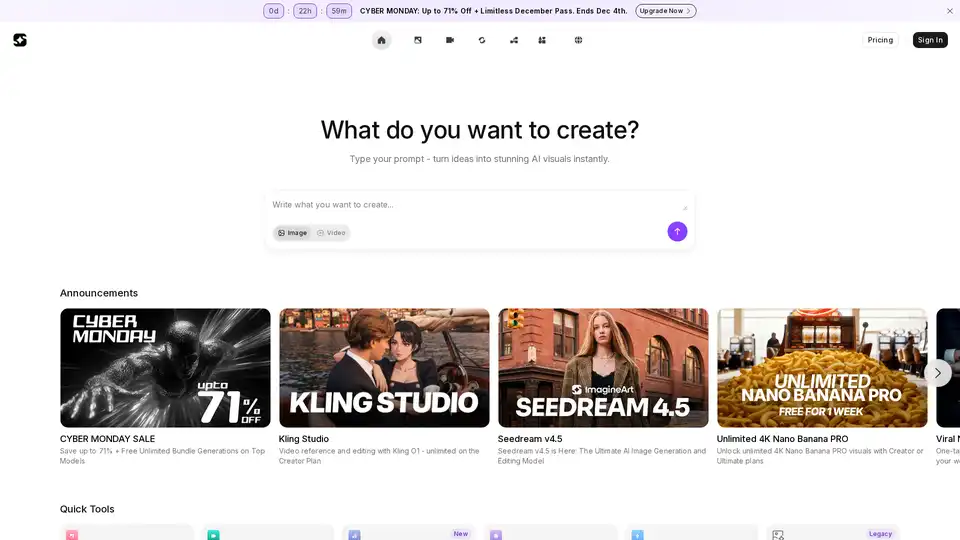Image resolution: width=960 pixels, height=540 pixels.
Task: Open the Pricing page
Action: pos(880,40)
